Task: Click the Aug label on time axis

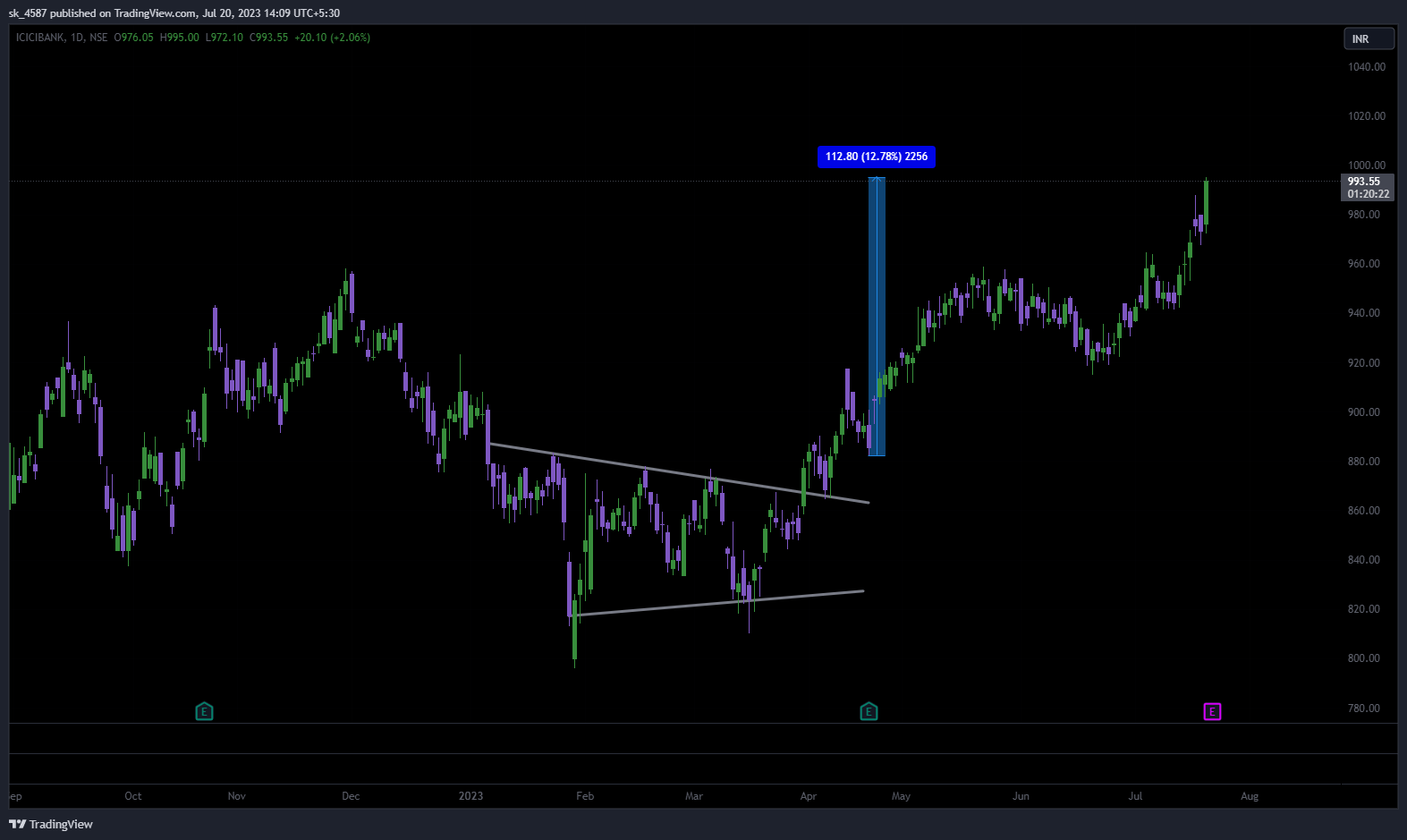Action: 1250,796
